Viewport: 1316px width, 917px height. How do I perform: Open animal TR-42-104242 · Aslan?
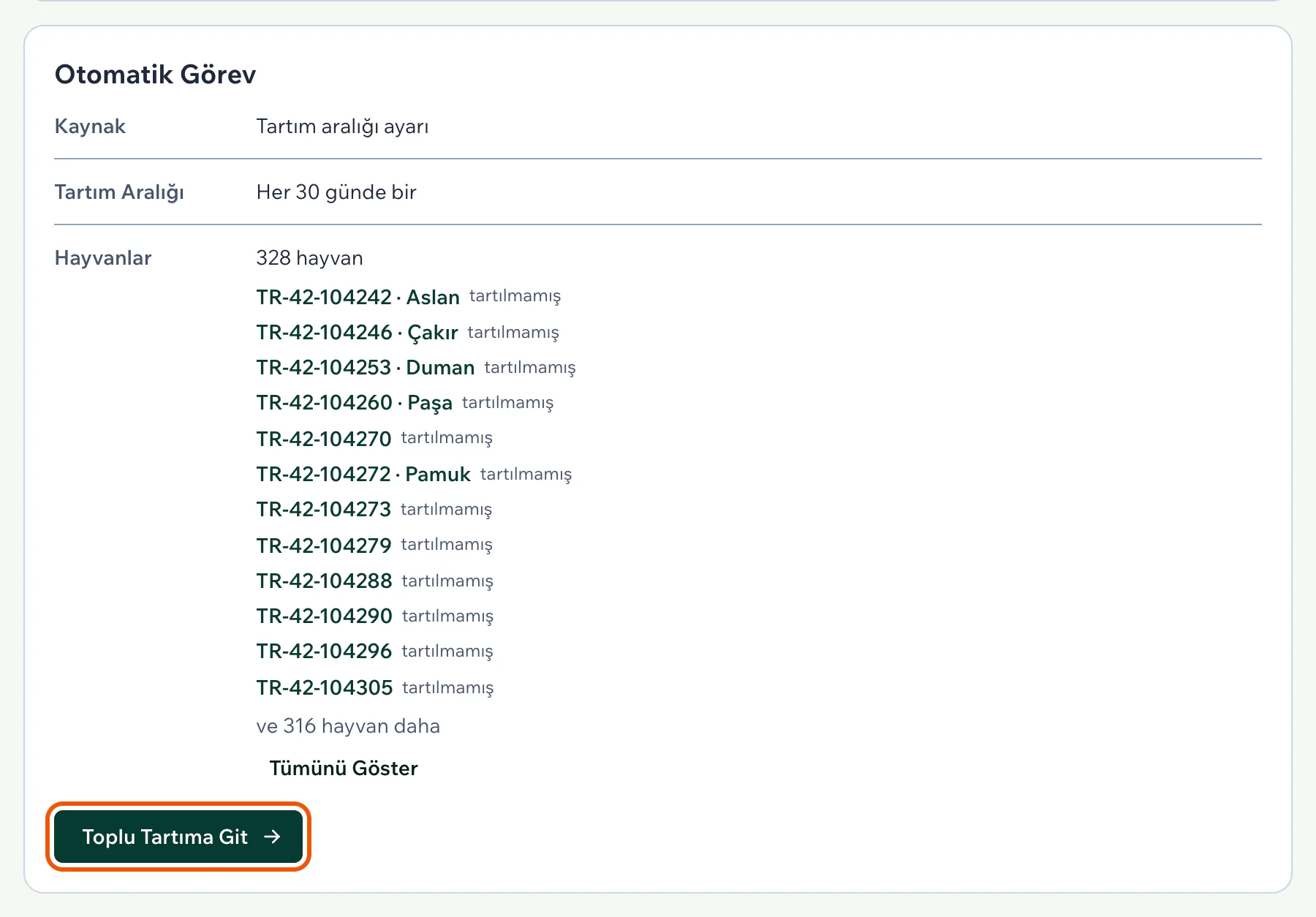[x=358, y=297]
